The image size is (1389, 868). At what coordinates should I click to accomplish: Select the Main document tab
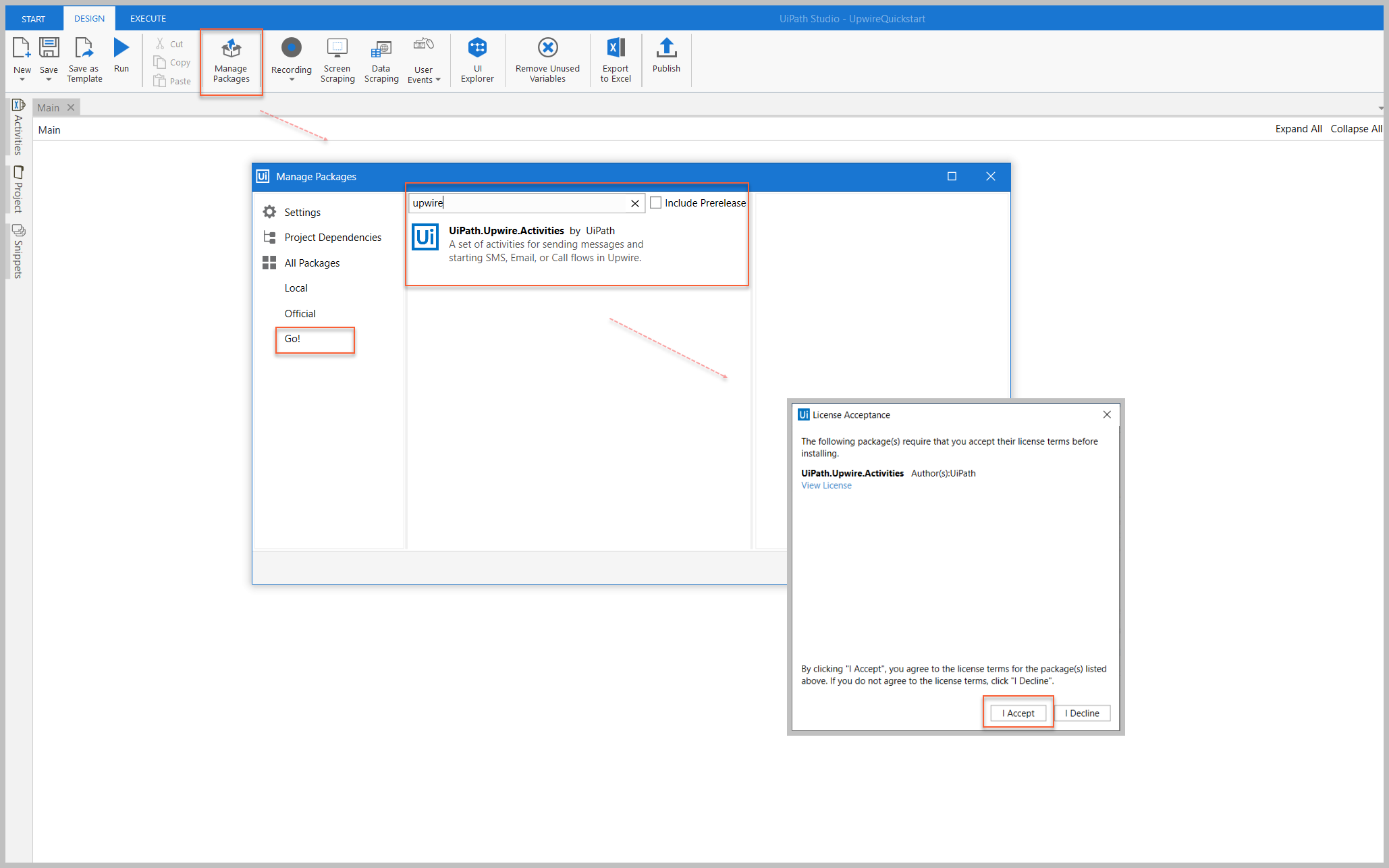(x=49, y=107)
